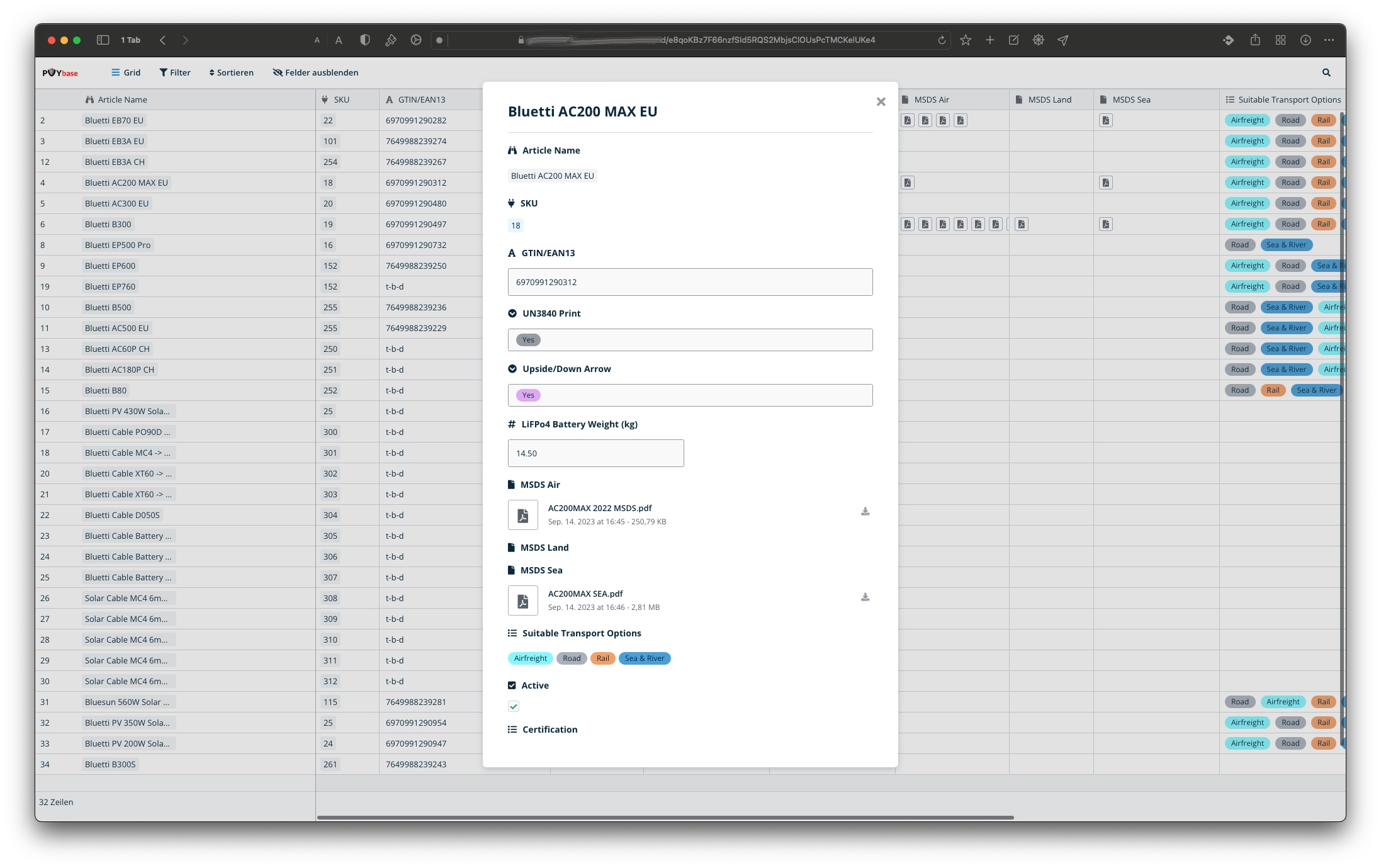Open the browser more options ellipsis
The height and width of the screenshot is (868, 1381).
[x=1329, y=40]
